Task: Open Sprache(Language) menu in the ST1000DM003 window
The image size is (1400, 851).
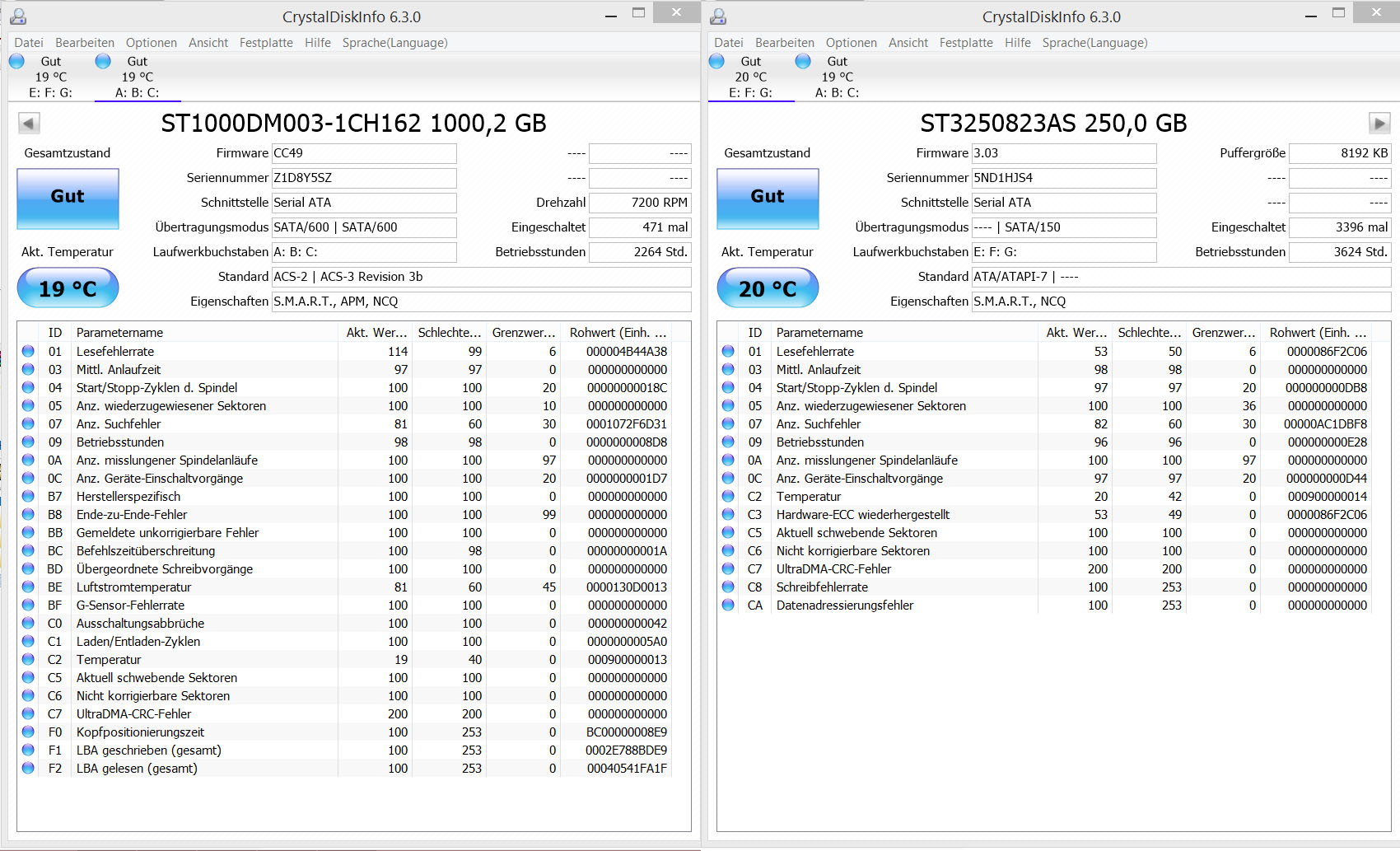Action: 395,43
